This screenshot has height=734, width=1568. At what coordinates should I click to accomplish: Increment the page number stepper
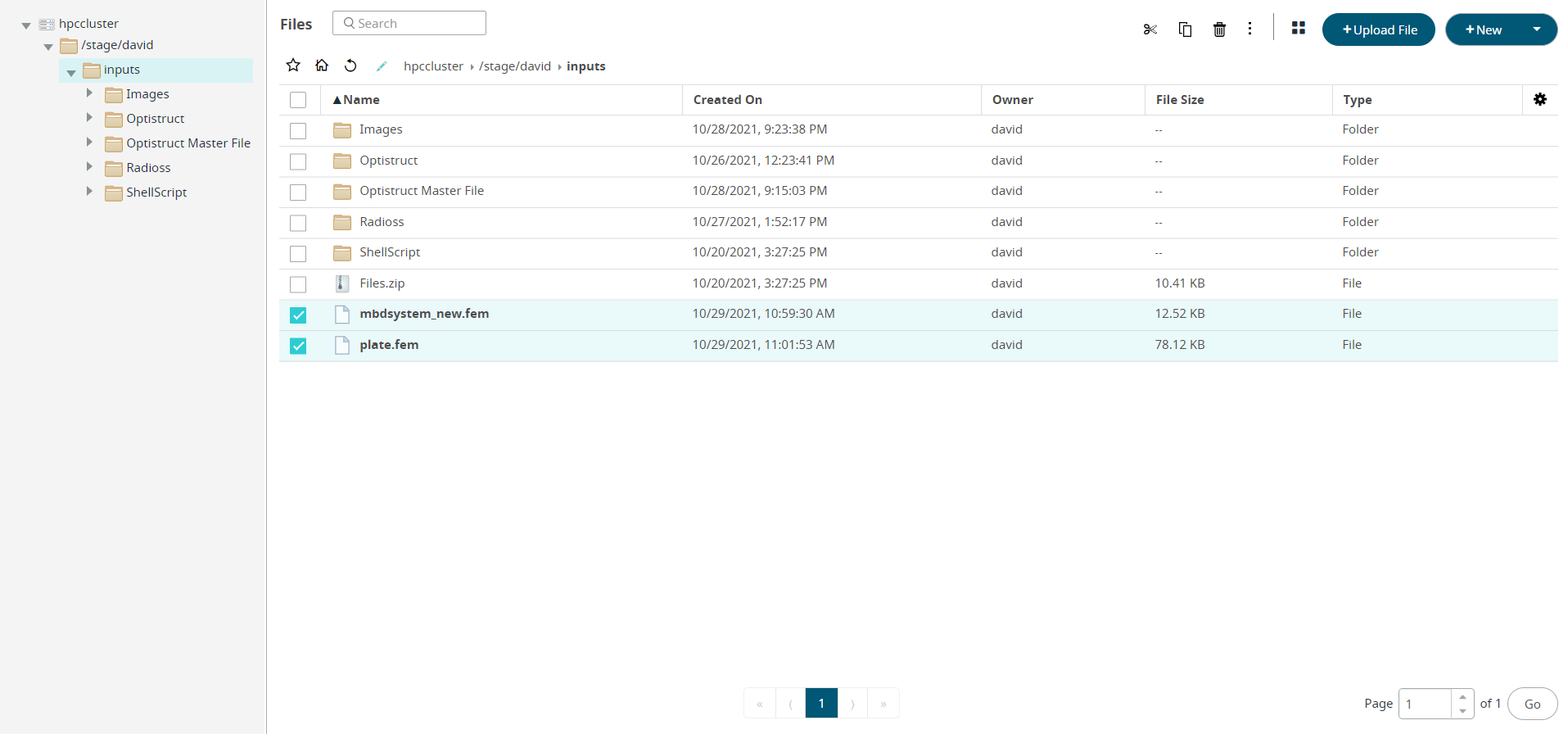point(1462,697)
